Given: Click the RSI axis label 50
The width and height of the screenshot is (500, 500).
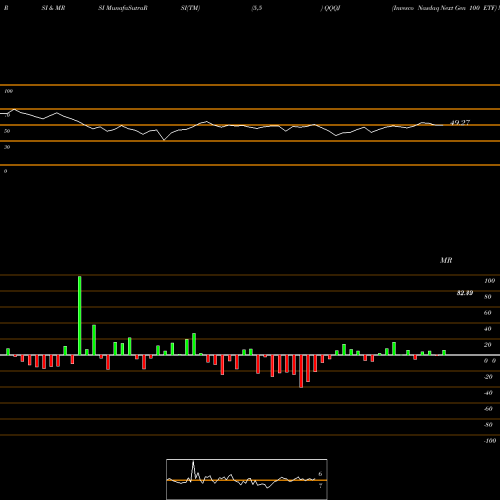Looking at the screenshot, I should point(7,131).
